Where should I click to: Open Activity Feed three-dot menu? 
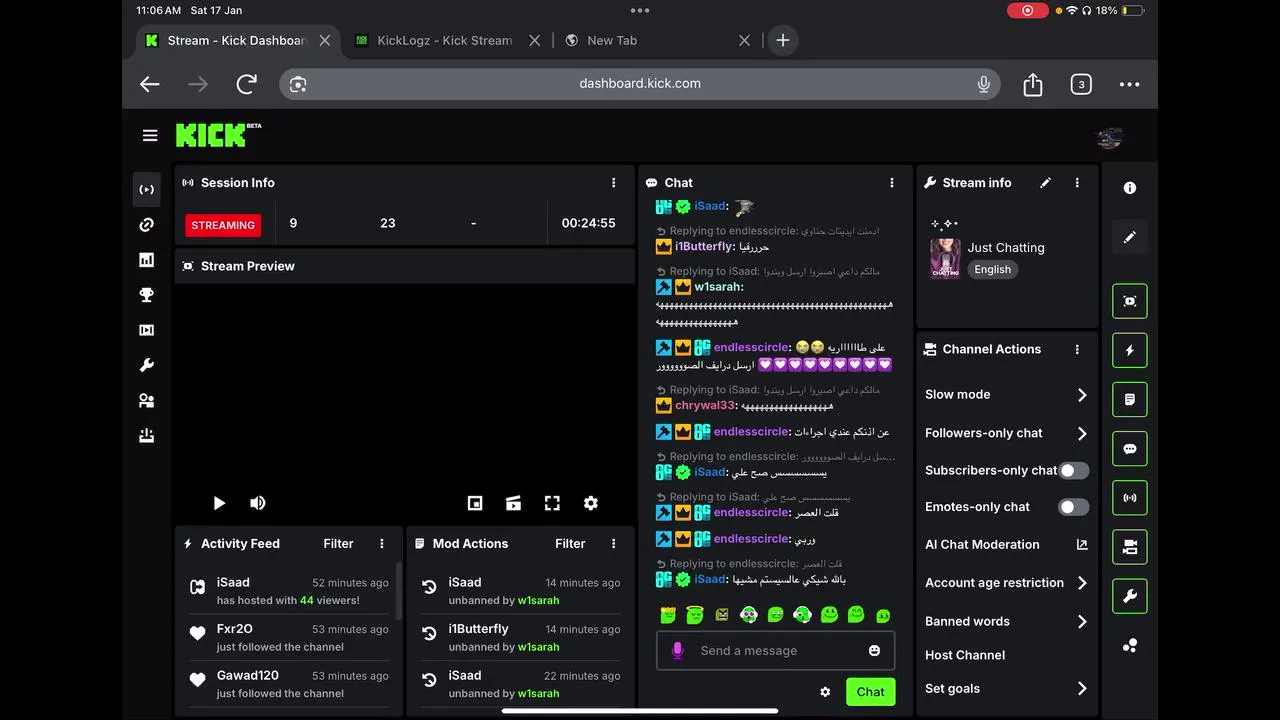coord(382,544)
